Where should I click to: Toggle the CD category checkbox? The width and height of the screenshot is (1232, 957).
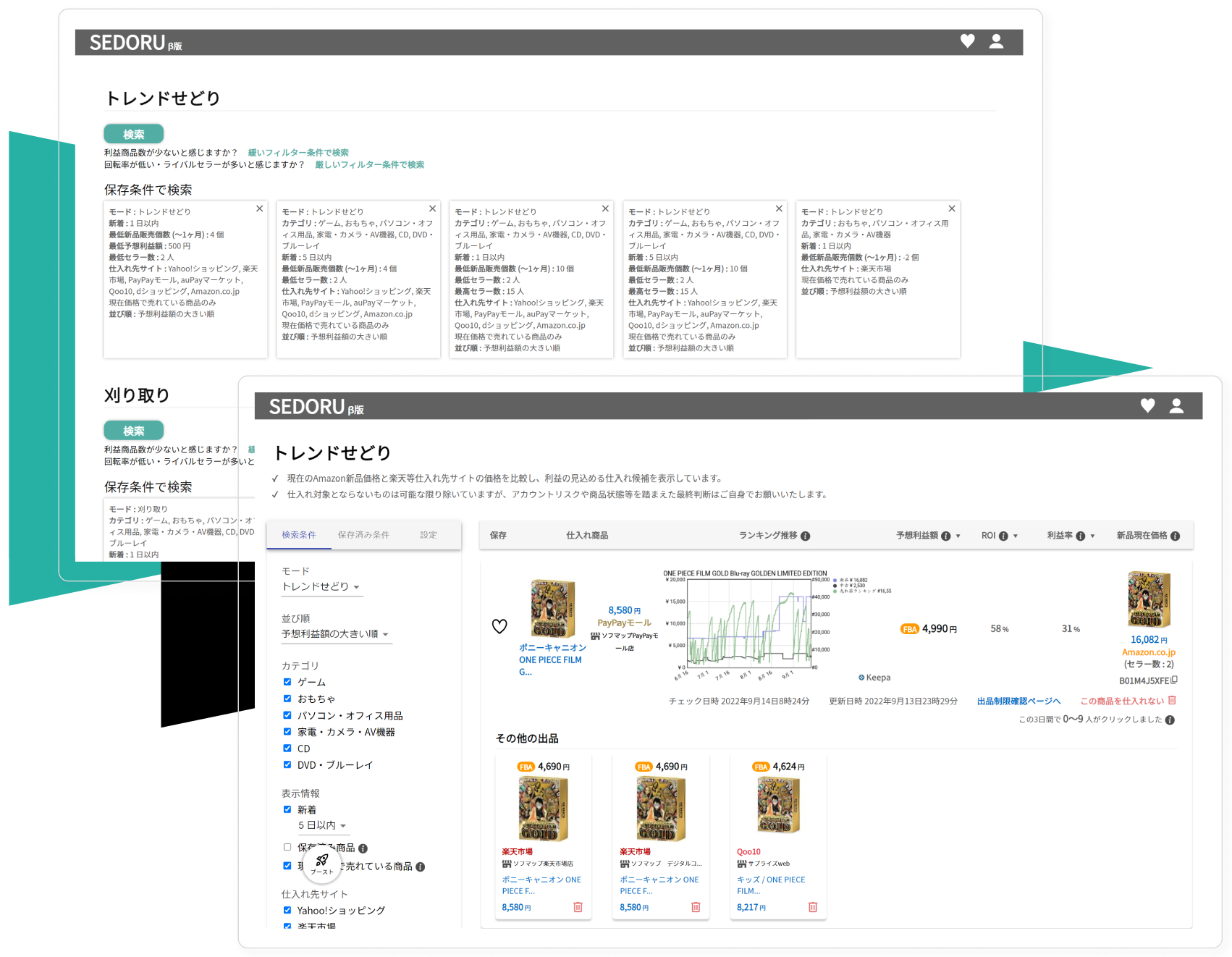tap(287, 749)
